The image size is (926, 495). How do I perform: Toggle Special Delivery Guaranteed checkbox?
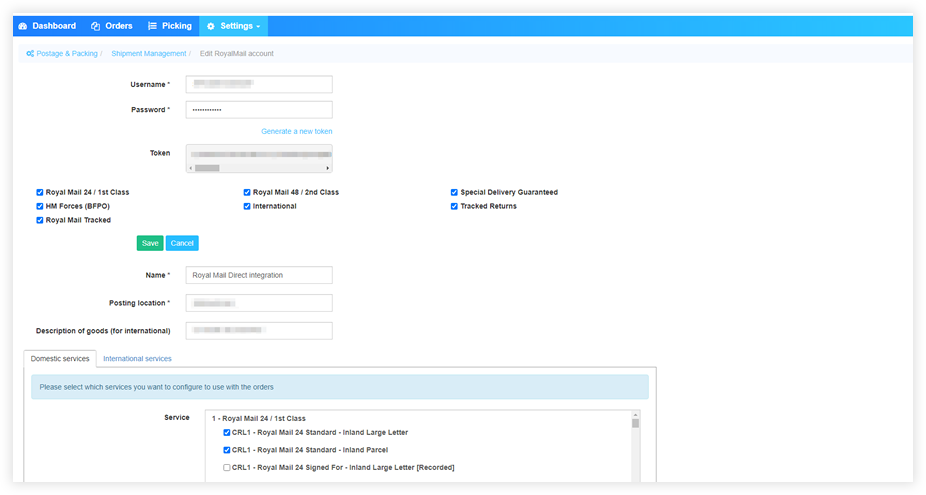pos(454,193)
